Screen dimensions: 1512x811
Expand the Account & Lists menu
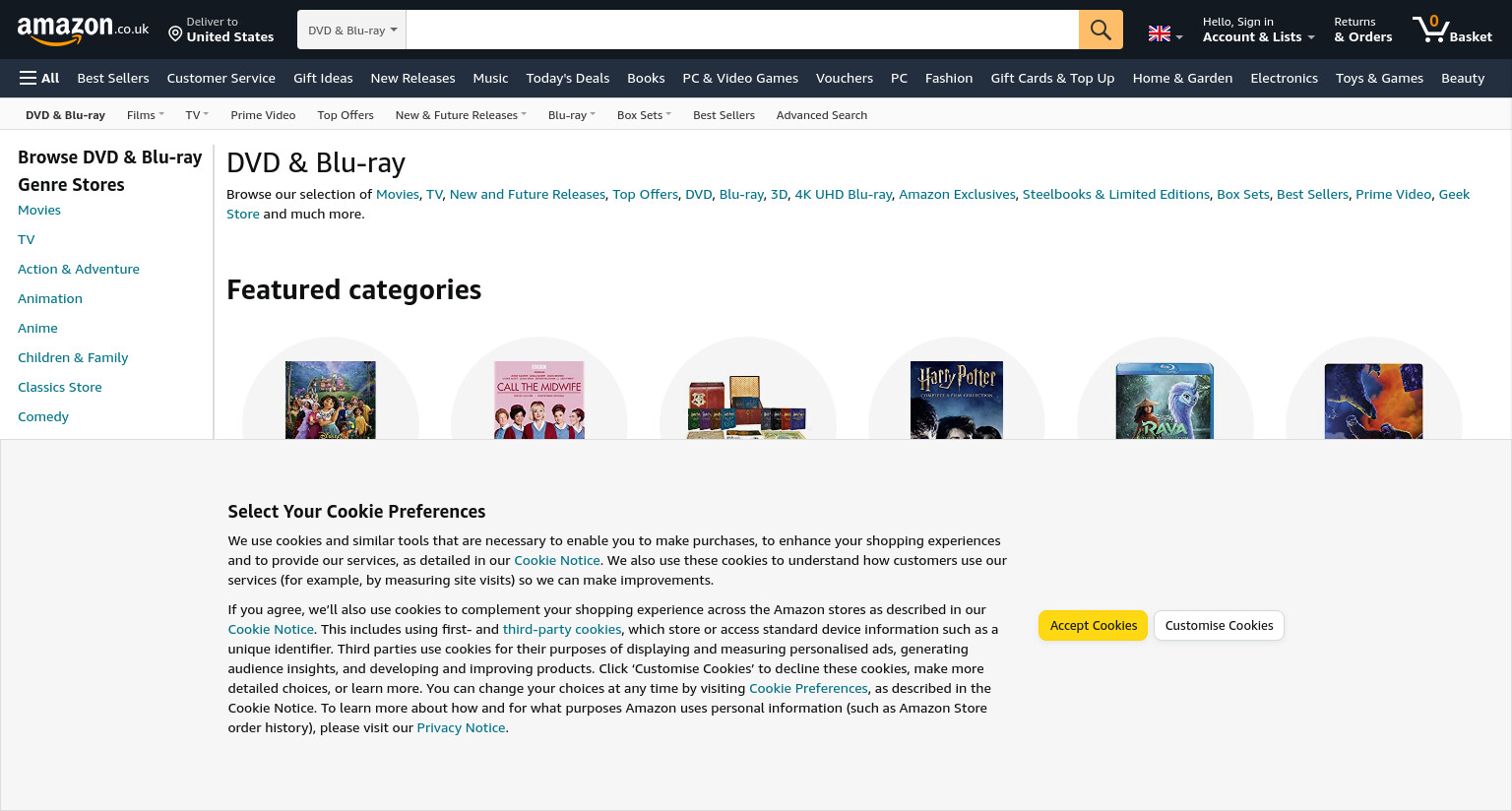click(x=1258, y=30)
